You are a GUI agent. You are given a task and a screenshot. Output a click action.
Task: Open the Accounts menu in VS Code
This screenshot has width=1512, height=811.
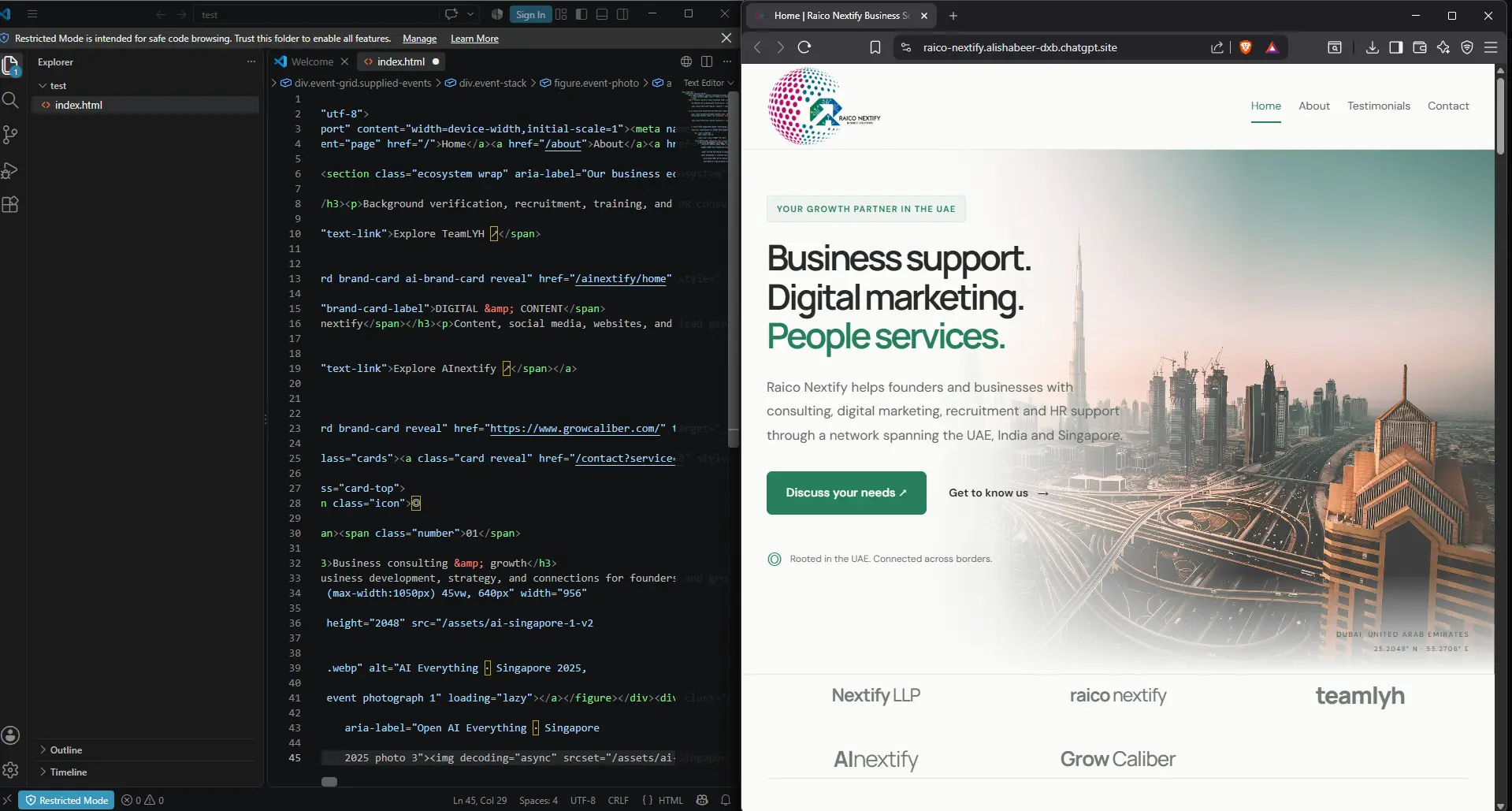pyautogui.click(x=10, y=735)
